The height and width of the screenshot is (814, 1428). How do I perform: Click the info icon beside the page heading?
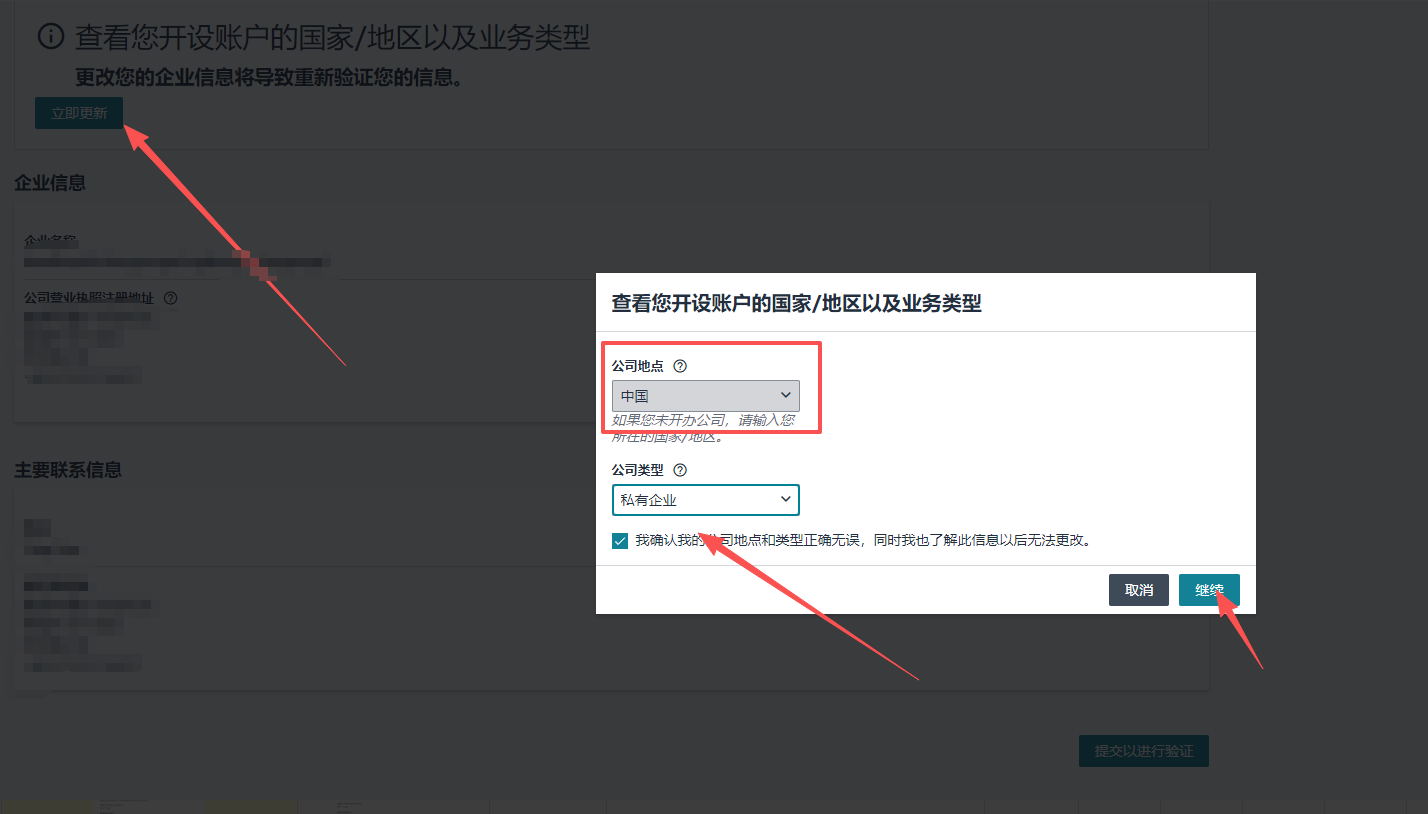point(51,37)
